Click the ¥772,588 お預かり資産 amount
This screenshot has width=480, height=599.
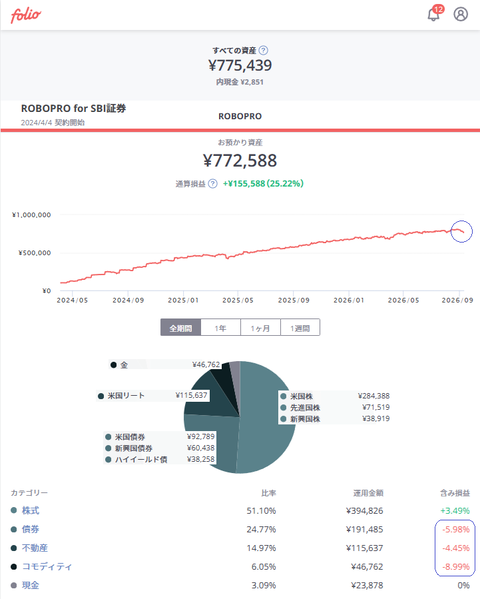240,160
